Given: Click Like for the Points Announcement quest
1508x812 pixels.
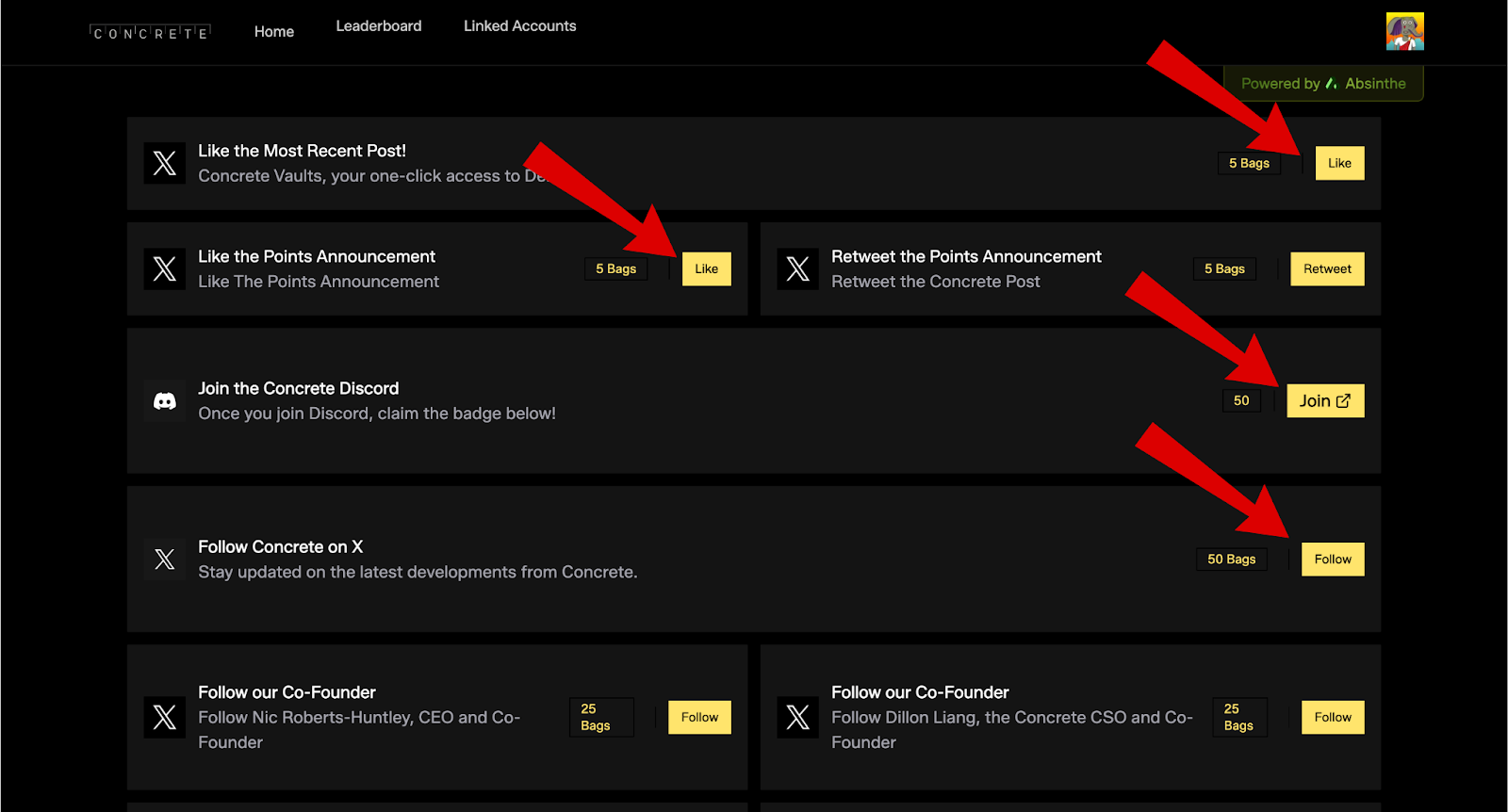Looking at the screenshot, I should click(706, 268).
